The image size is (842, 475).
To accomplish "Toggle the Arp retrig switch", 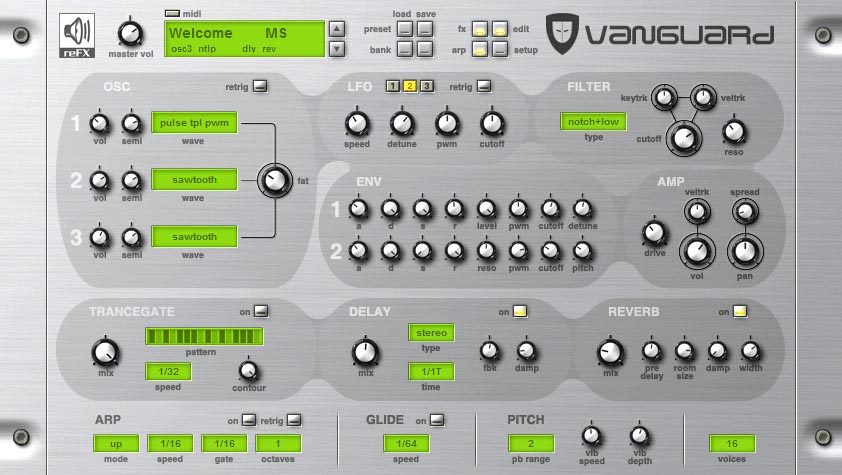I will (x=294, y=420).
